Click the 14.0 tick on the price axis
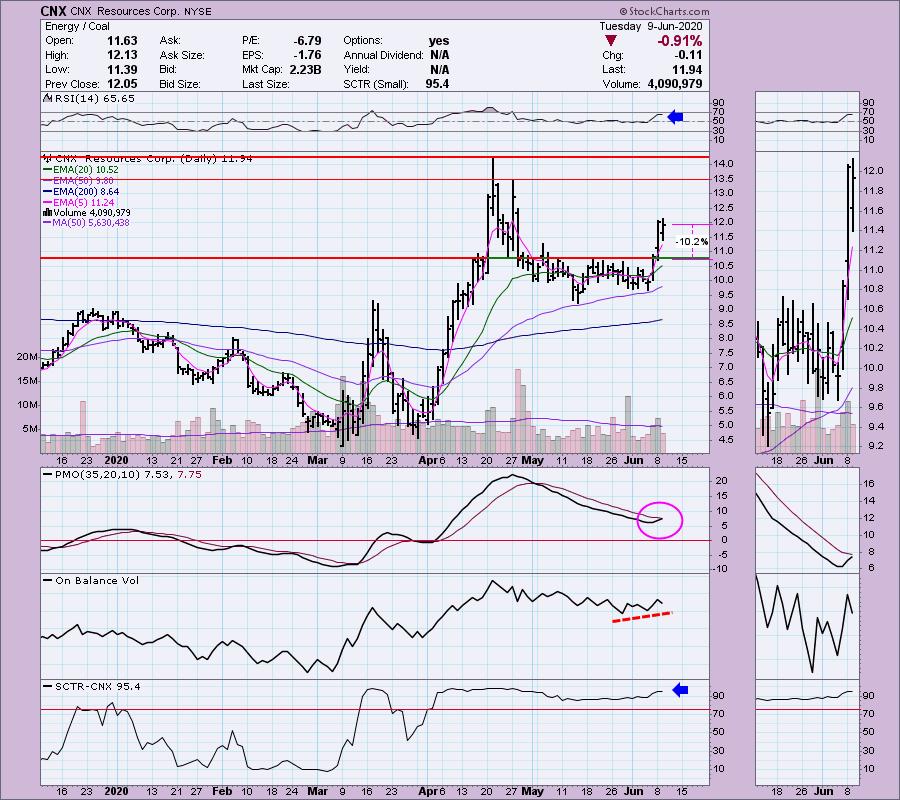 724,164
